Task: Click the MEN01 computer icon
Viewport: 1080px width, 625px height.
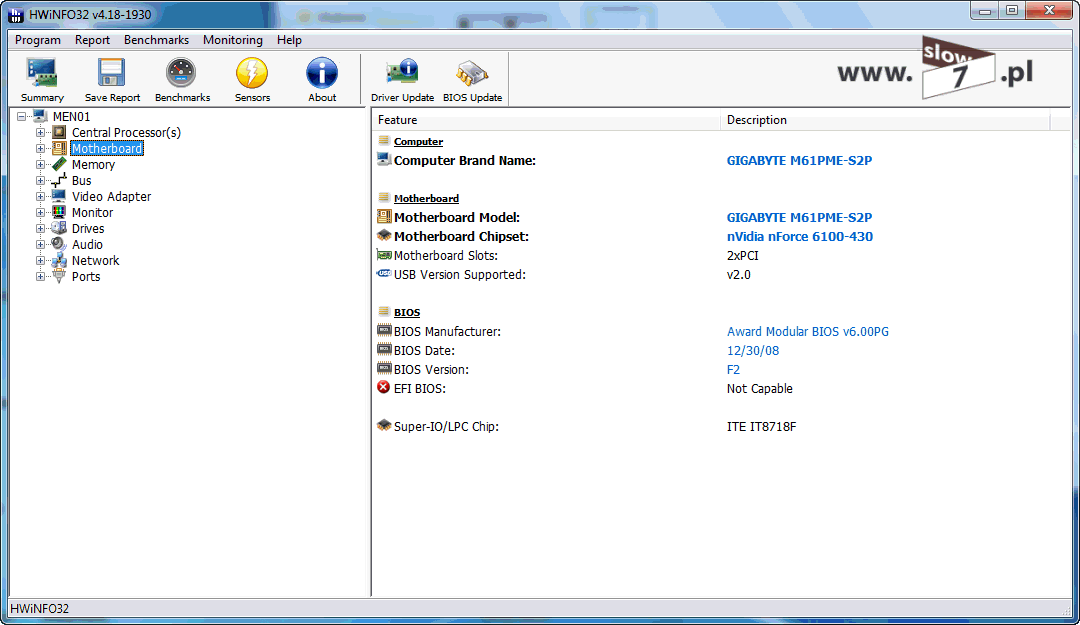Action: coord(40,116)
